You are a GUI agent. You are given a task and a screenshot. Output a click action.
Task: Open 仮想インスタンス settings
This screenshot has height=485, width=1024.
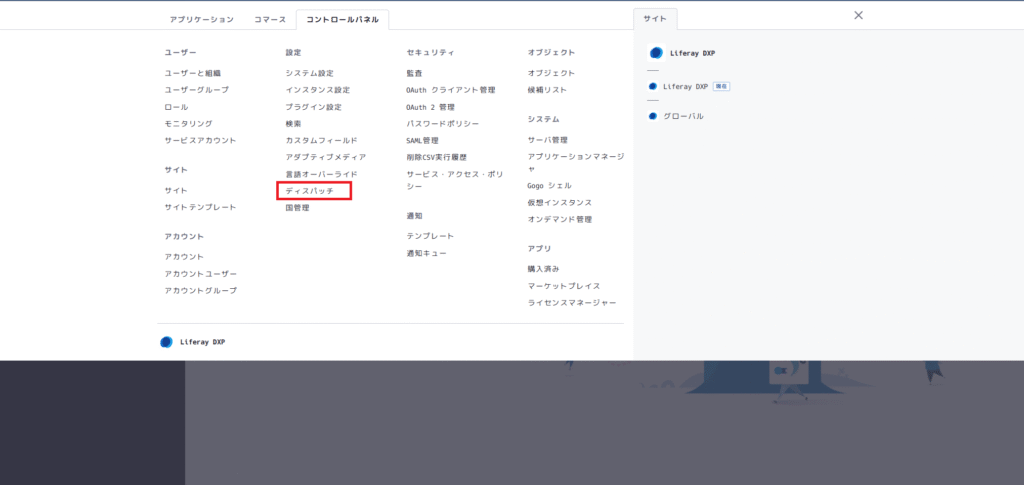[x=559, y=202]
